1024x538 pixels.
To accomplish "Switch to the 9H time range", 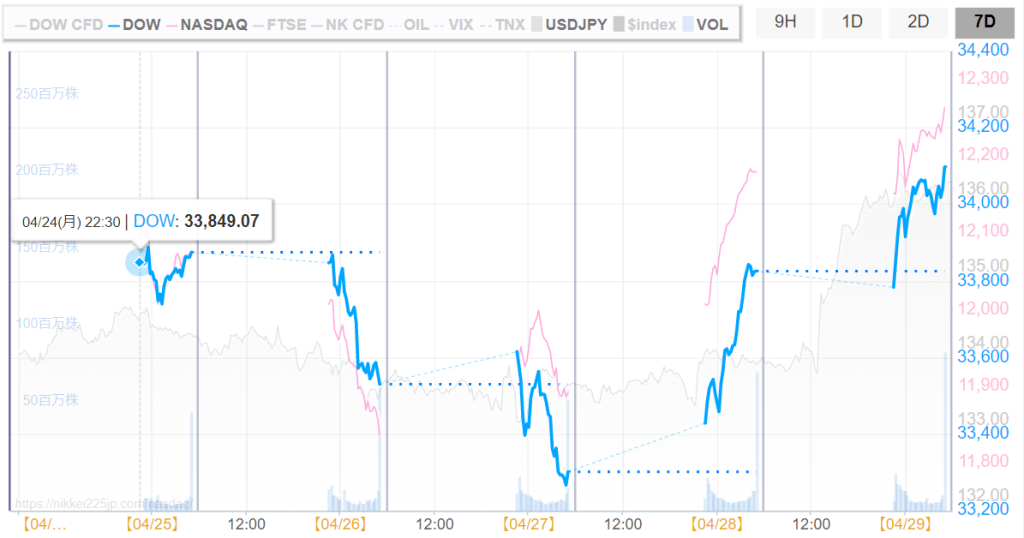I will 785,22.
